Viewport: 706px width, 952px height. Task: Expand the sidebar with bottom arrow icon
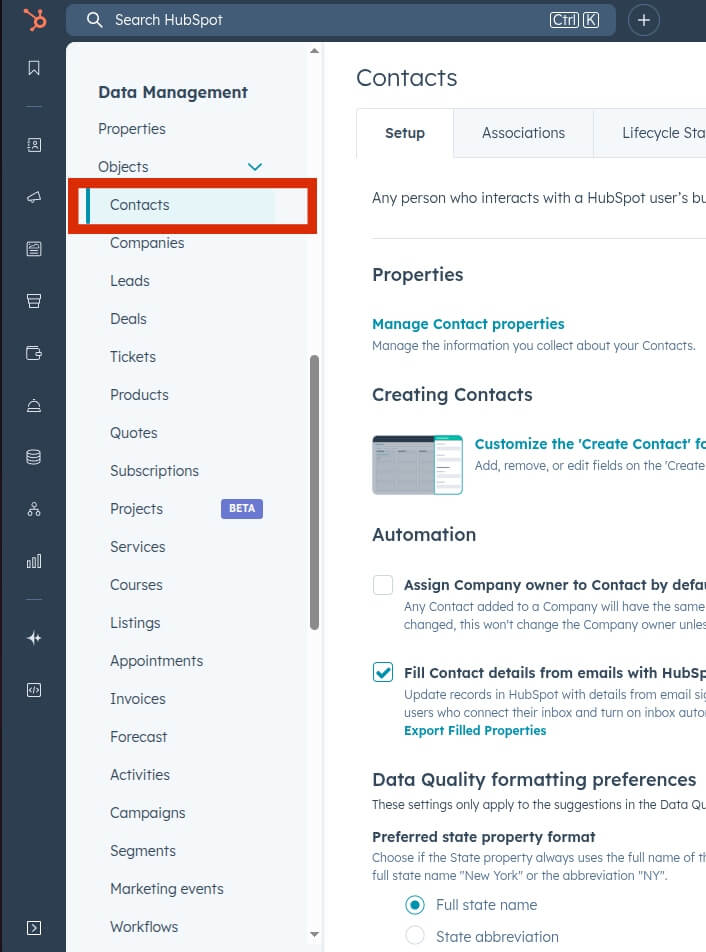(34, 928)
